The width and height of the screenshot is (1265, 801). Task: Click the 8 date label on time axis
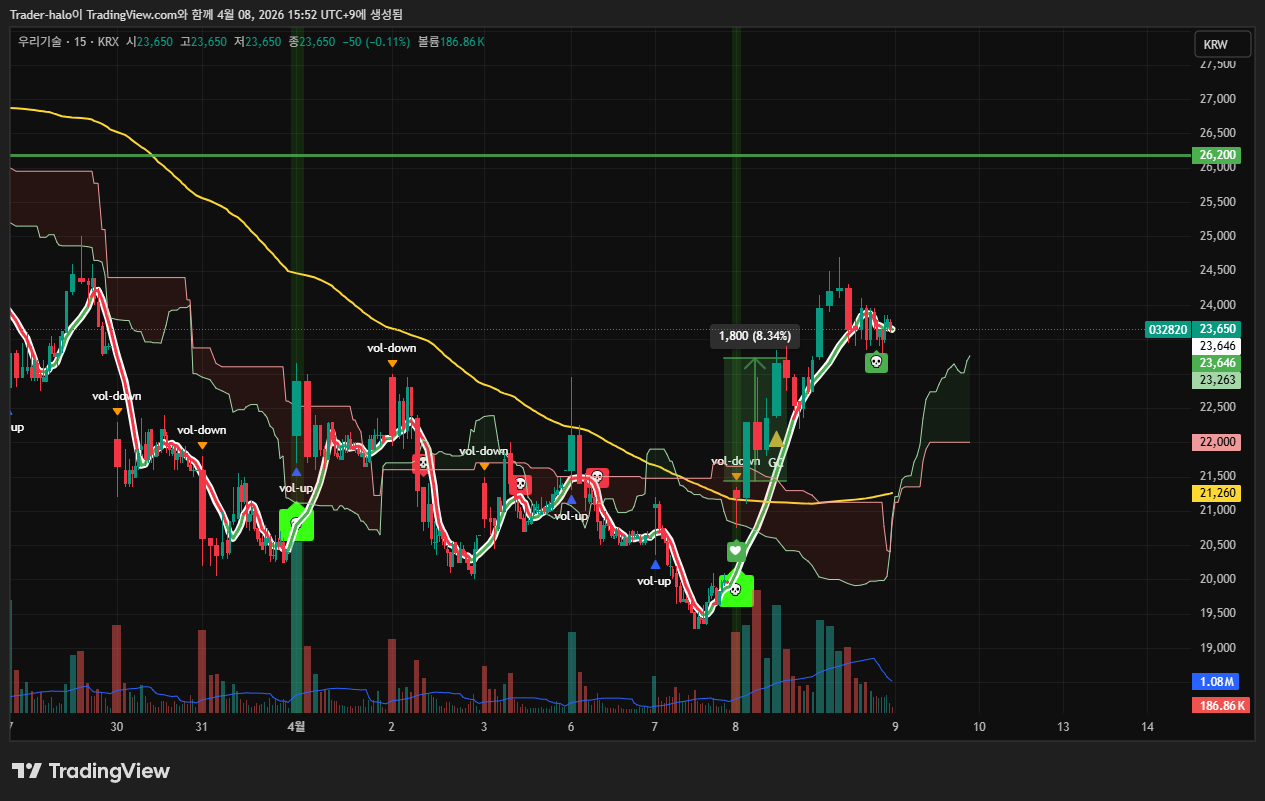(x=736, y=727)
